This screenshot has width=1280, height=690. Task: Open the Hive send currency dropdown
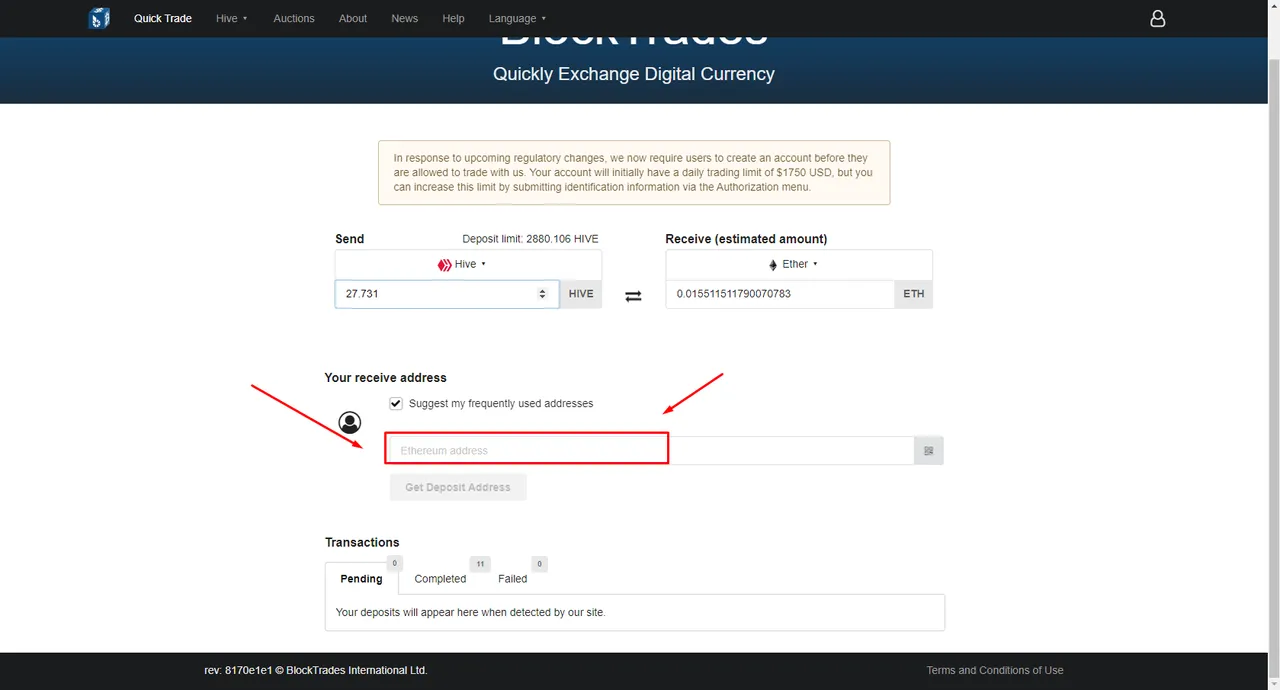click(468, 264)
